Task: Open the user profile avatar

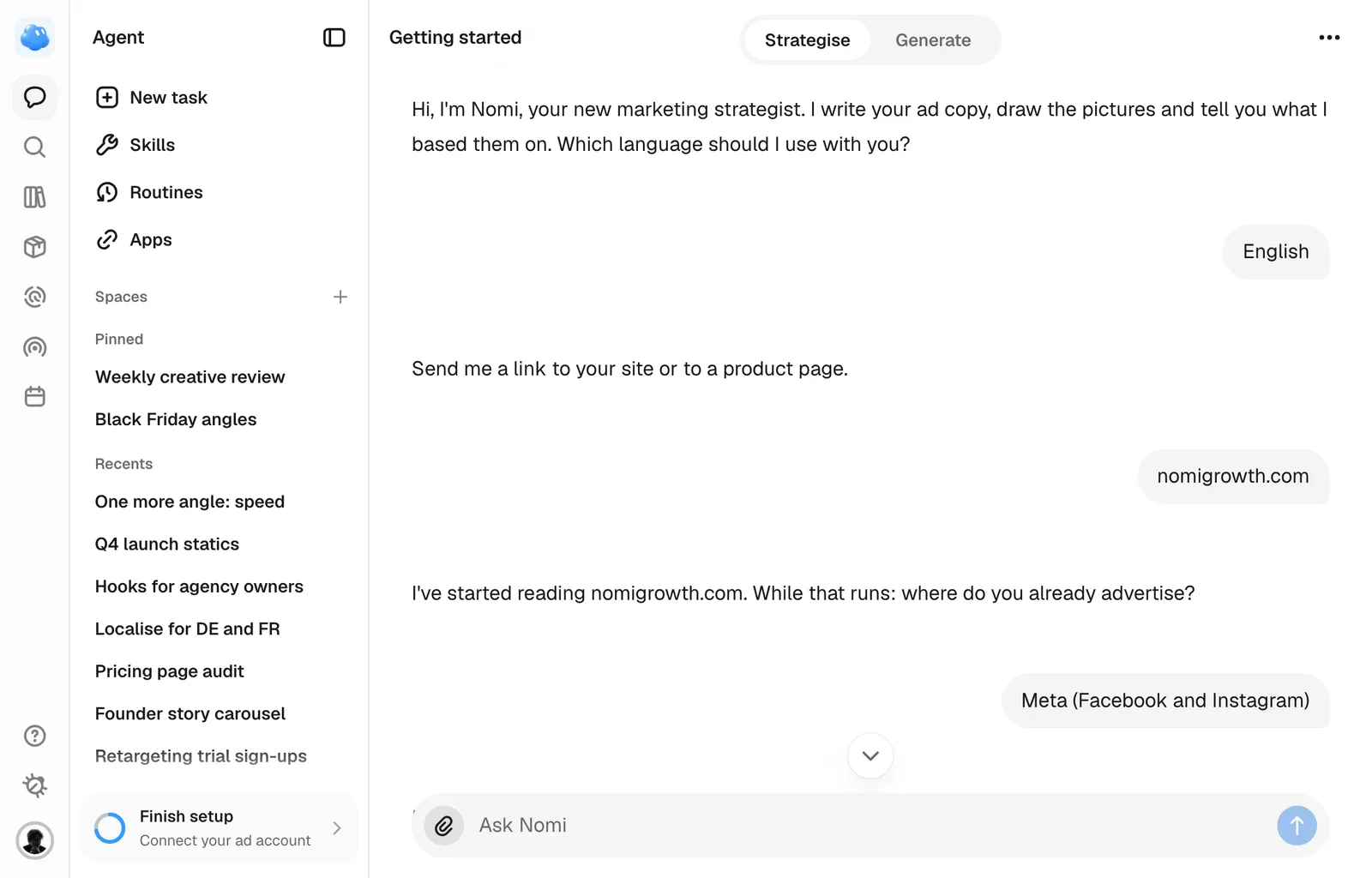Action: (35, 840)
